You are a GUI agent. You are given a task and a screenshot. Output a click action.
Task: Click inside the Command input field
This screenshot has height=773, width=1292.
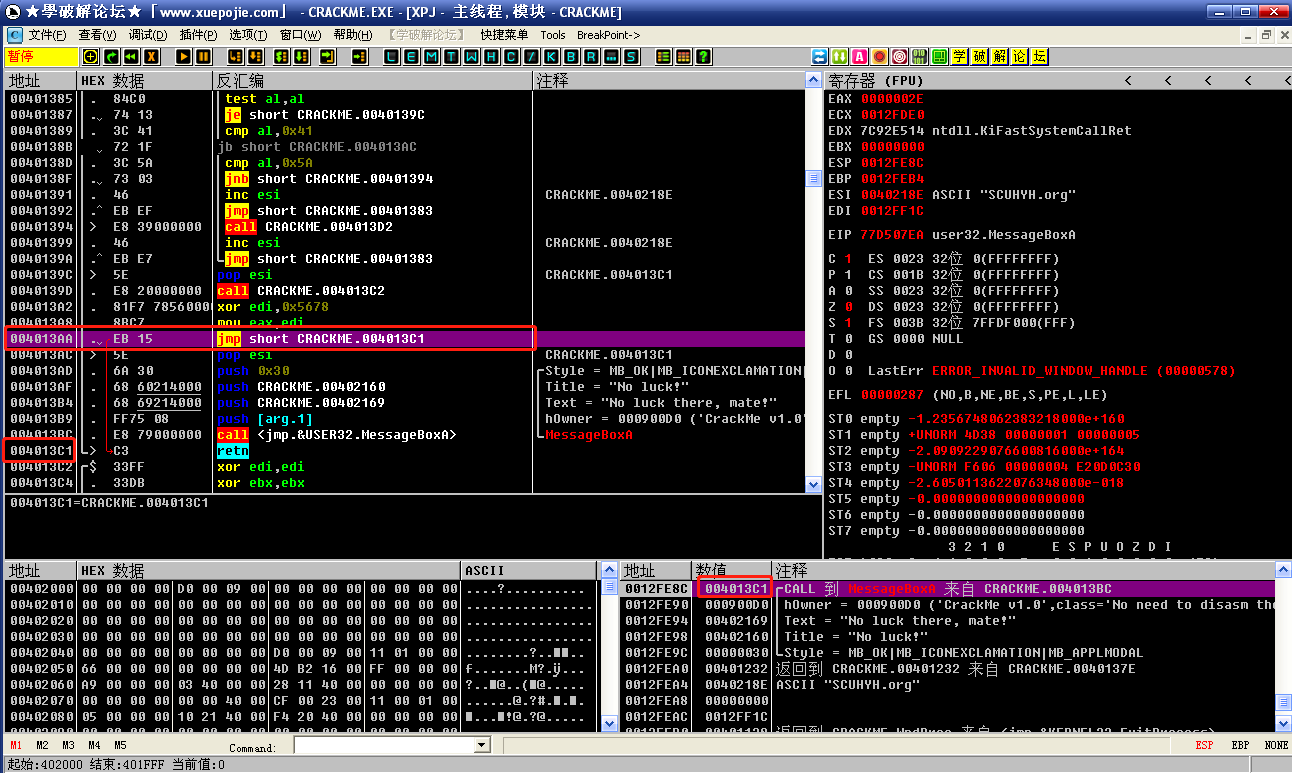pos(383,746)
